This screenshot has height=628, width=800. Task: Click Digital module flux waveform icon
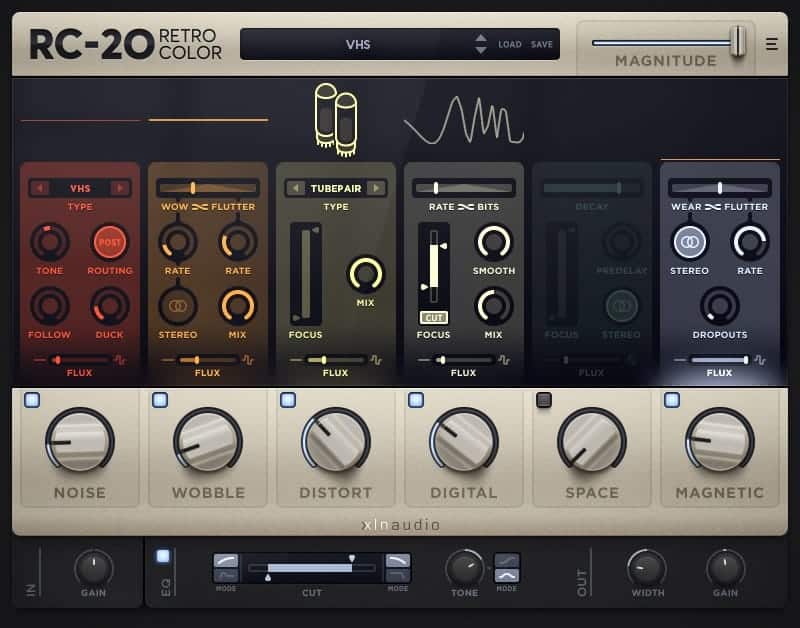[x=504, y=360]
